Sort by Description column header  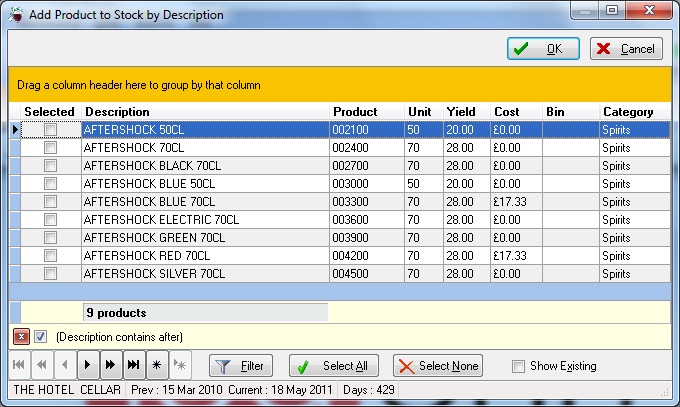coord(206,112)
